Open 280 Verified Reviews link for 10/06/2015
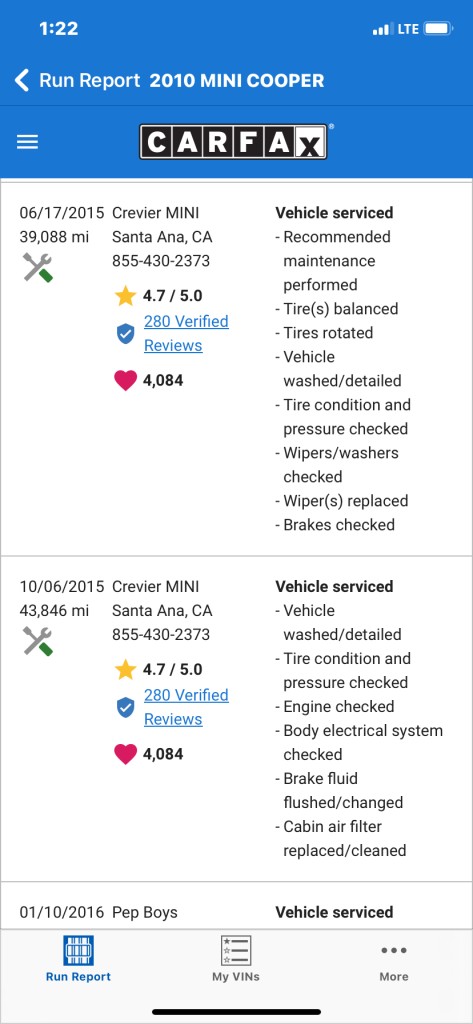473x1024 pixels. 186,707
